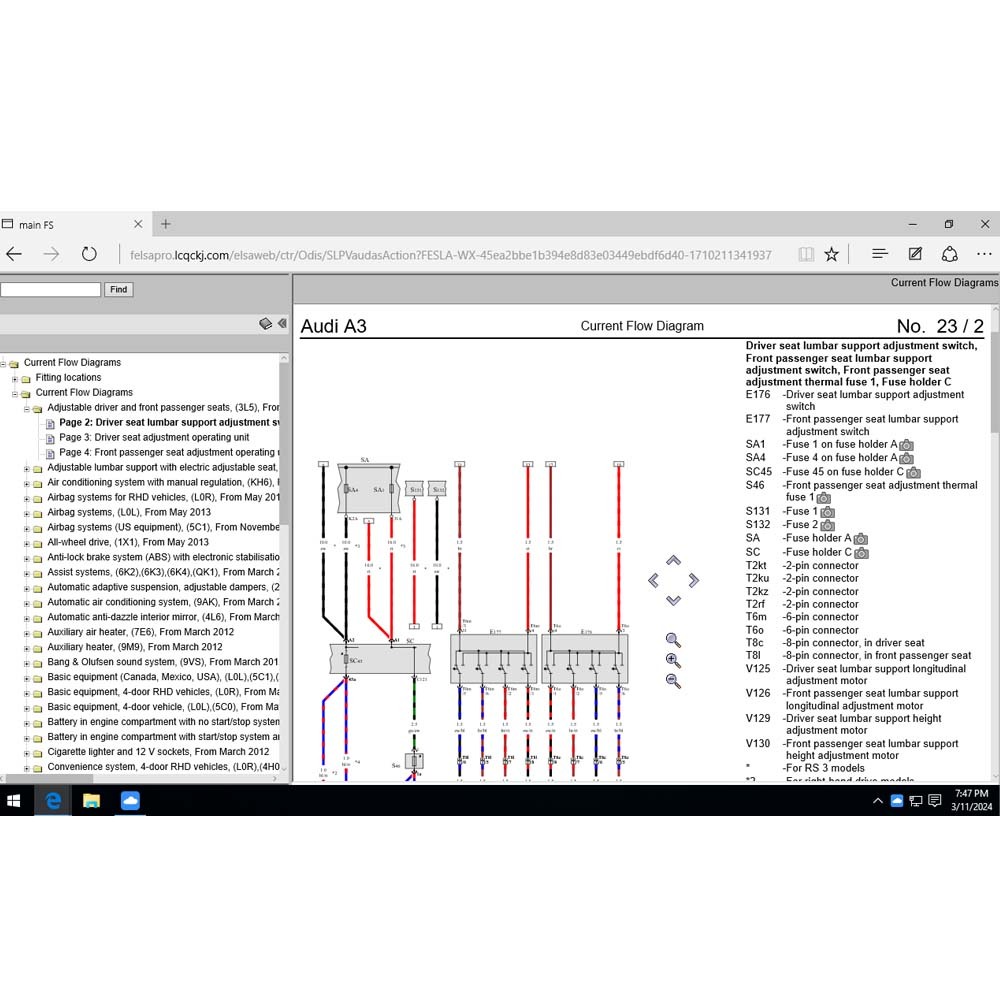Viewport: 1000px width, 1000px height.
Task: Open the browser Hub panel
Action: click(x=880, y=254)
